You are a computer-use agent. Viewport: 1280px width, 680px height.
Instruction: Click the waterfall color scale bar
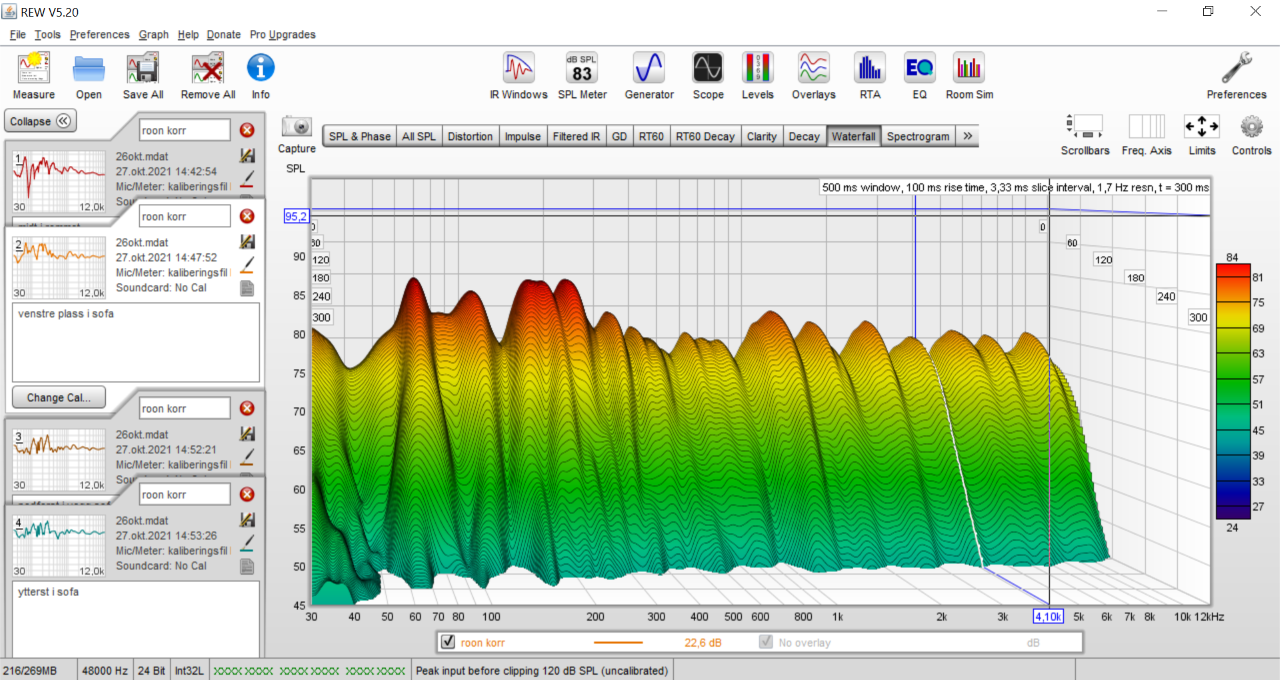(1231, 390)
